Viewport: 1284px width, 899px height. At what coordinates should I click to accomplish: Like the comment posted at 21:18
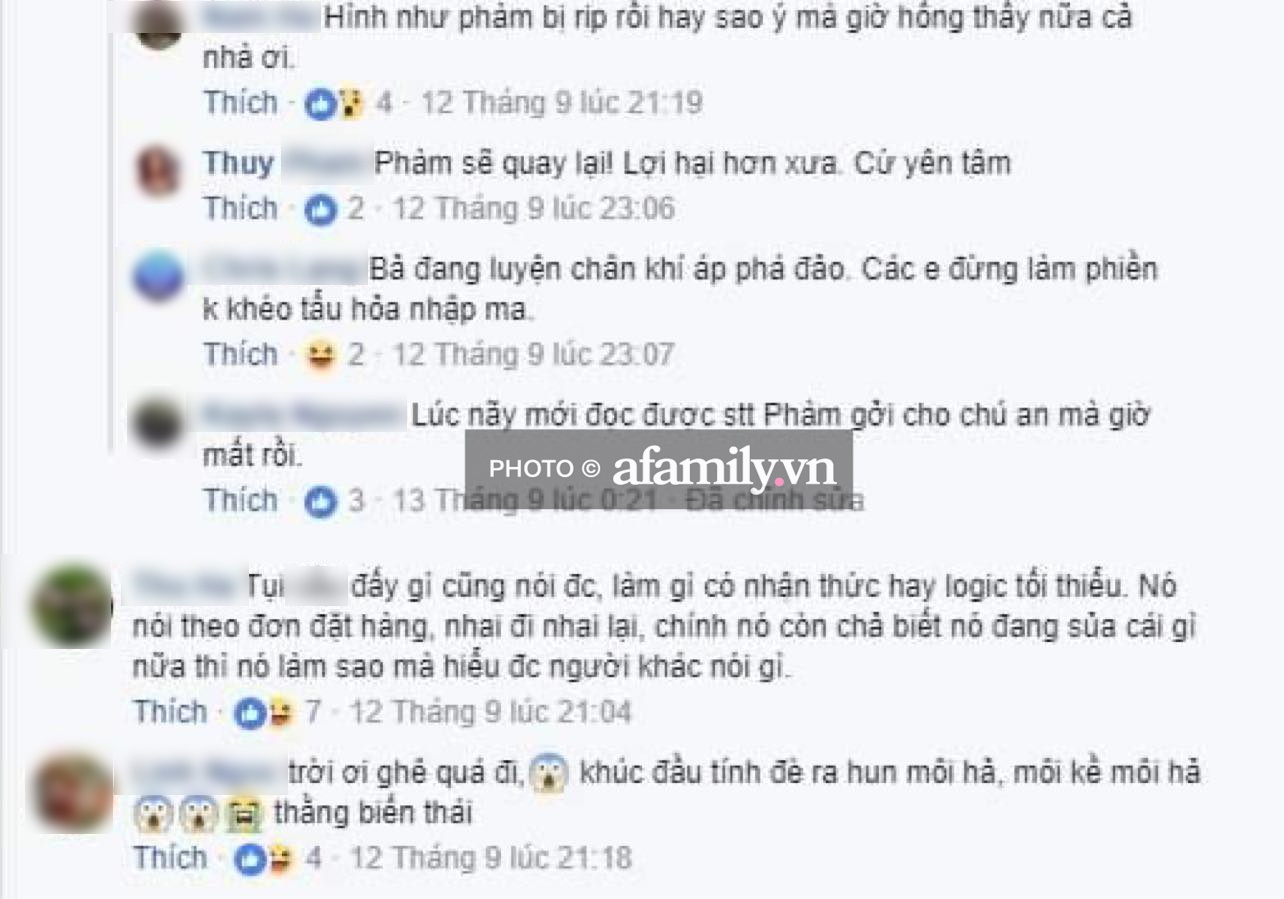[171, 859]
